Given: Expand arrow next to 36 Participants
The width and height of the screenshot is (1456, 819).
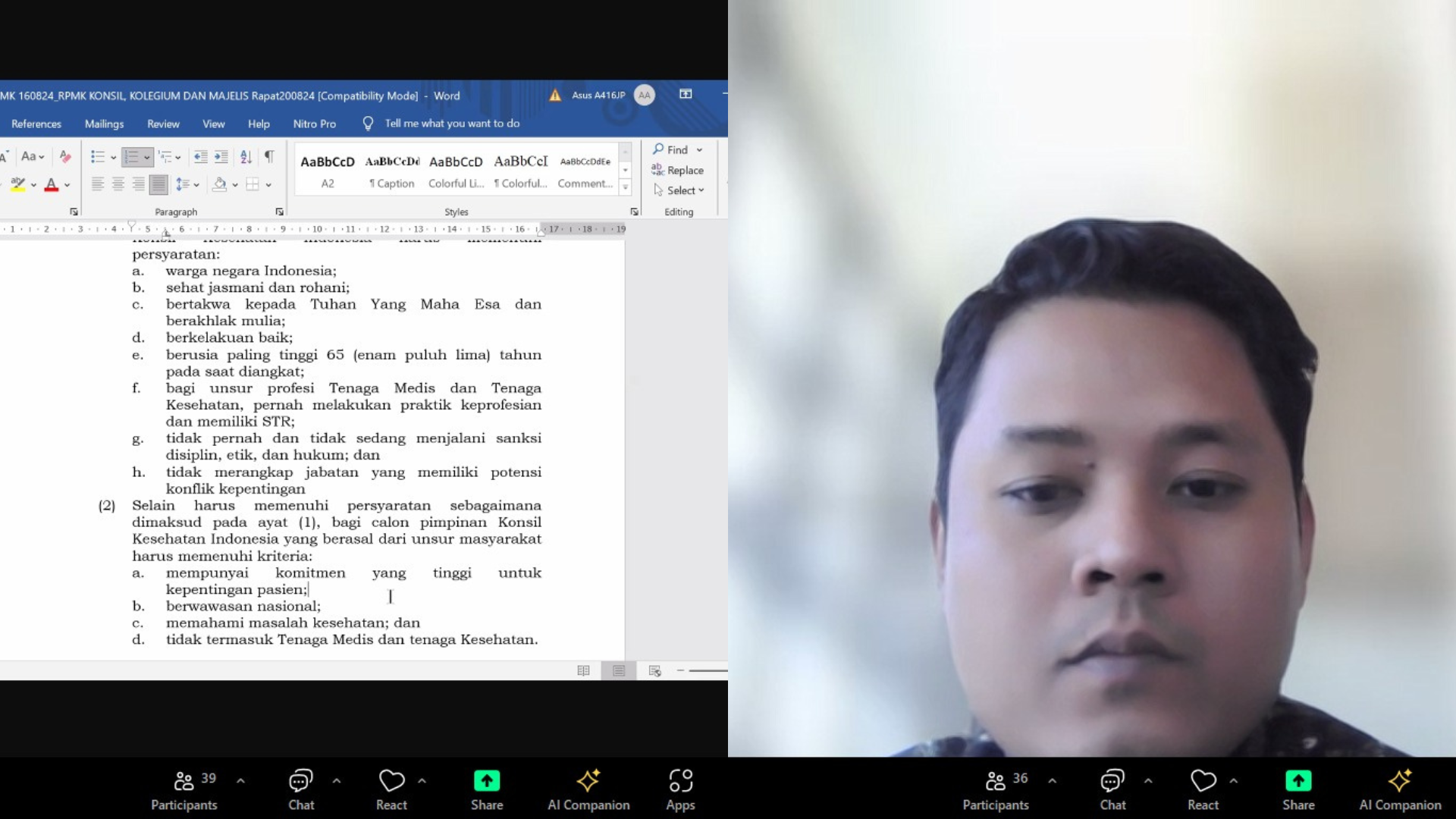Looking at the screenshot, I should (1053, 780).
